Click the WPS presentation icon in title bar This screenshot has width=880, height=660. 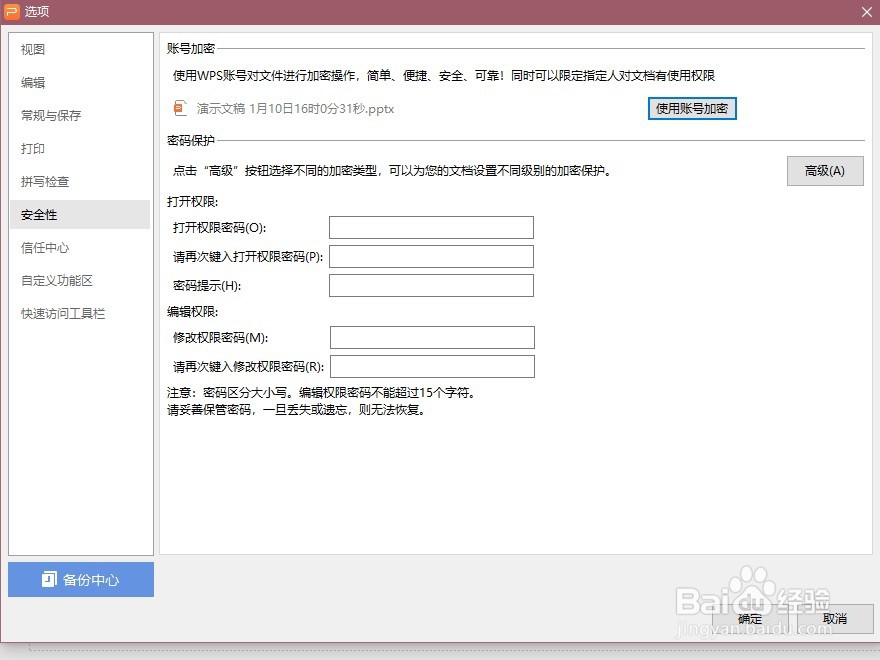[12, 11]
